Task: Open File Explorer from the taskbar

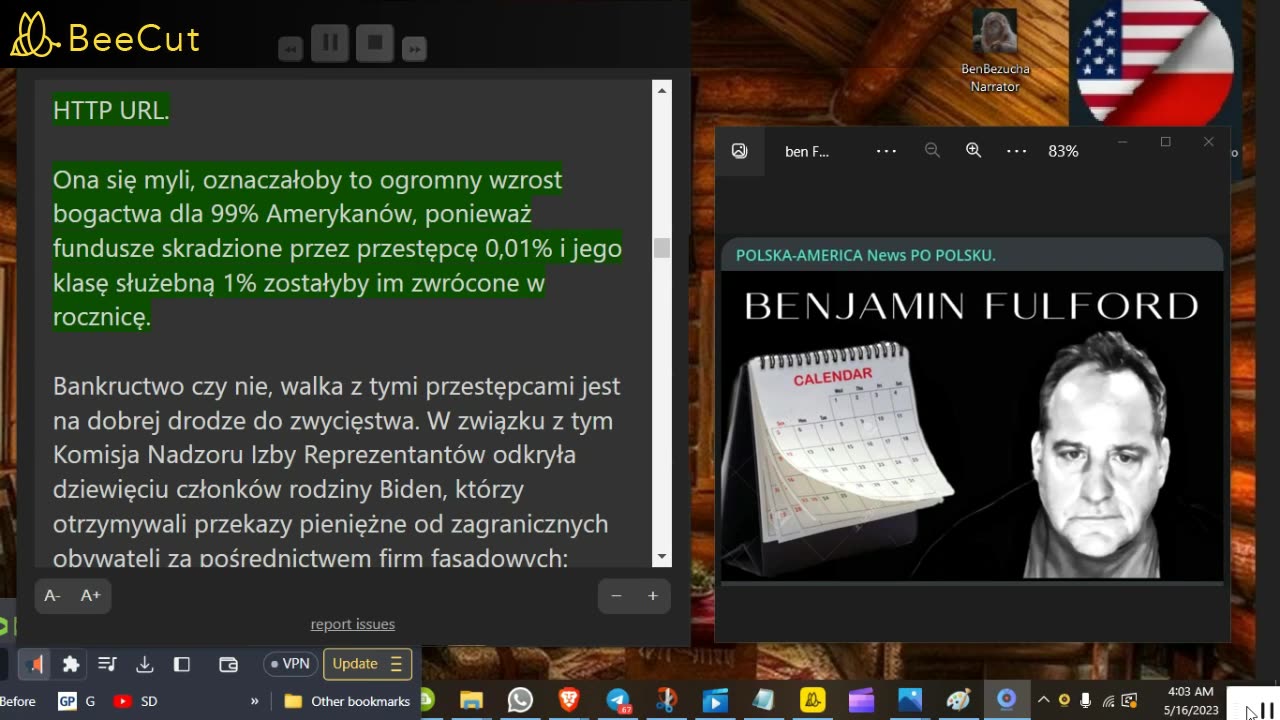Action: point(471,700)
